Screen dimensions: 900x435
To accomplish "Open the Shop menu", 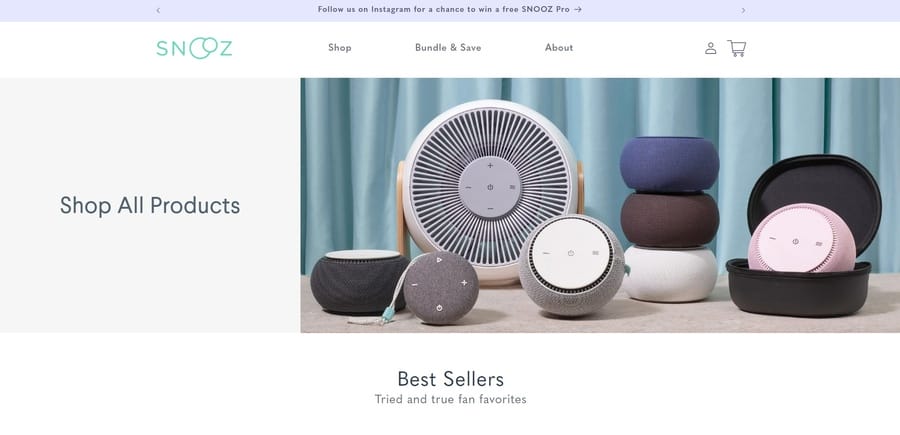I will (340, 48).
